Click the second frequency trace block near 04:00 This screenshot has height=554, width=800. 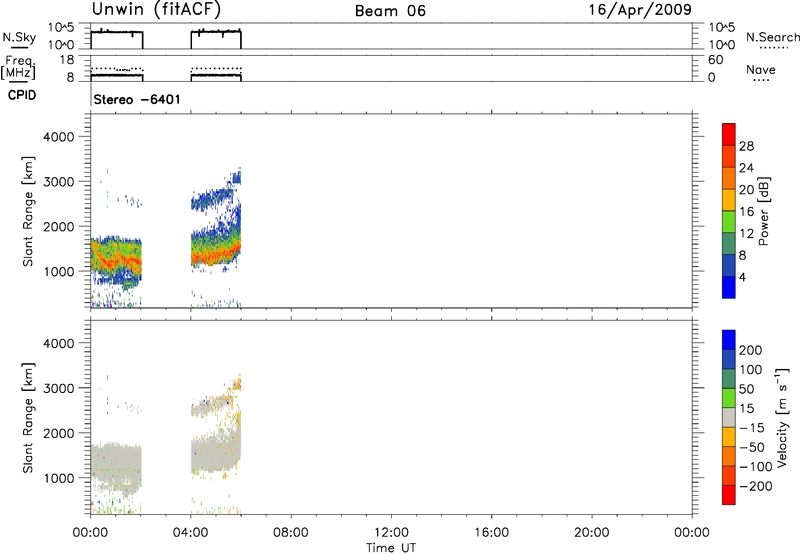(x=216, y=74)
